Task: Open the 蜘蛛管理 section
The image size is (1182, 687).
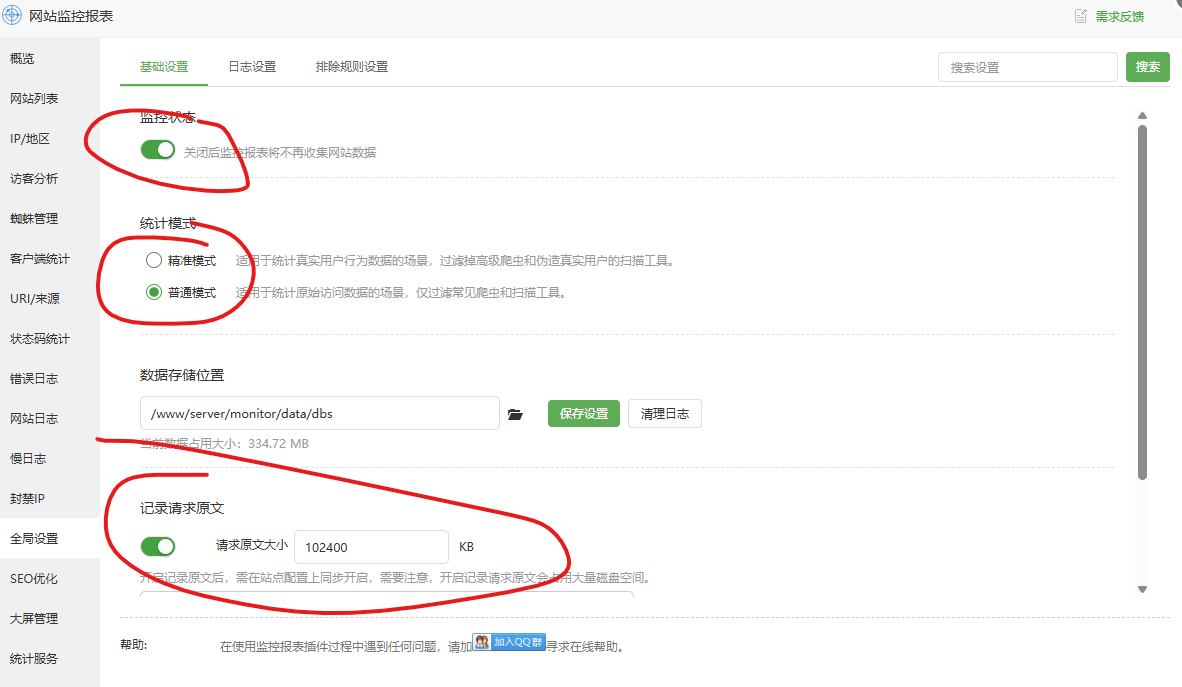Action: [37, 218]
